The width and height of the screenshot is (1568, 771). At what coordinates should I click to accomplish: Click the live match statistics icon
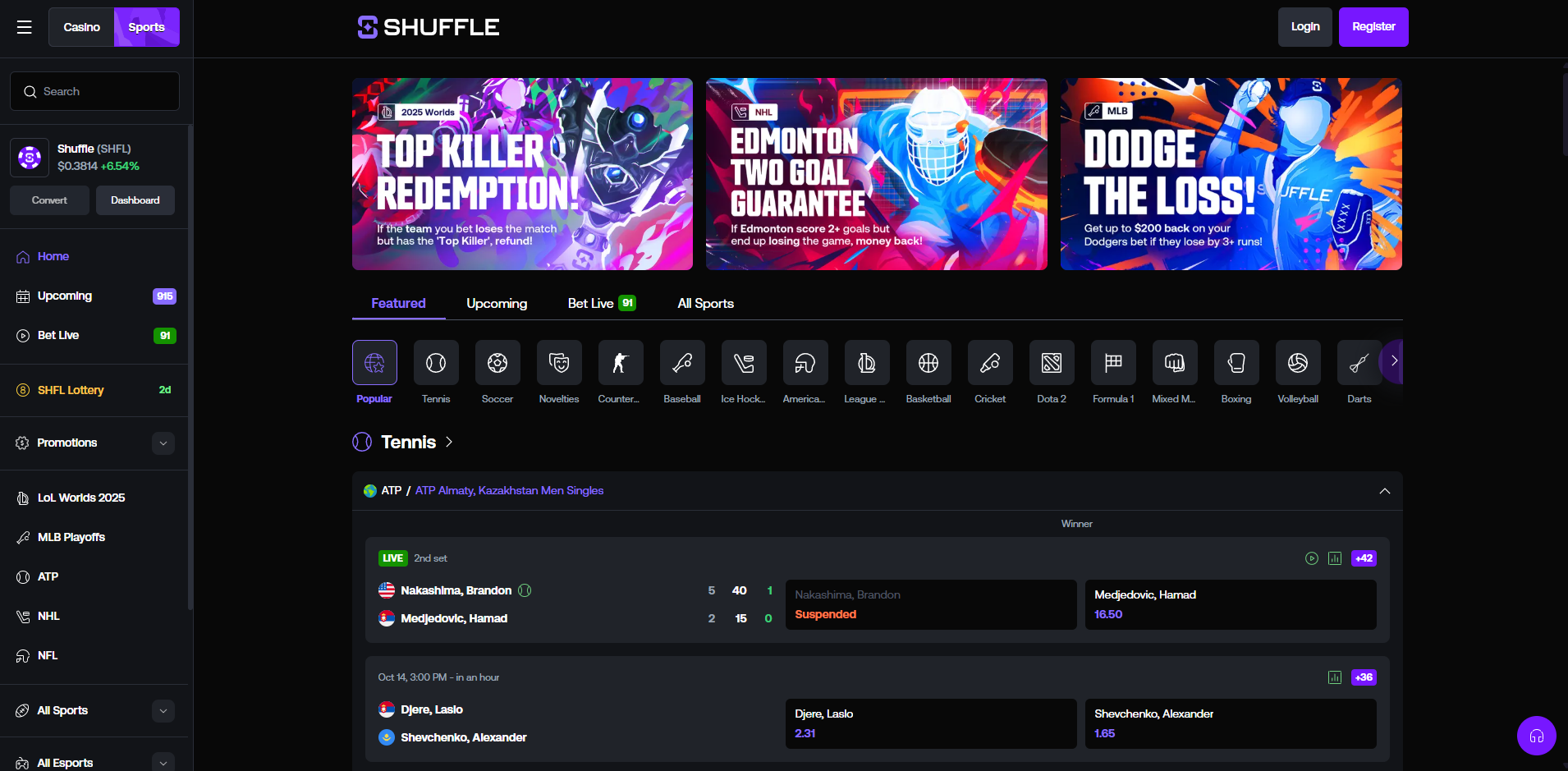(x=1335, y=558)
